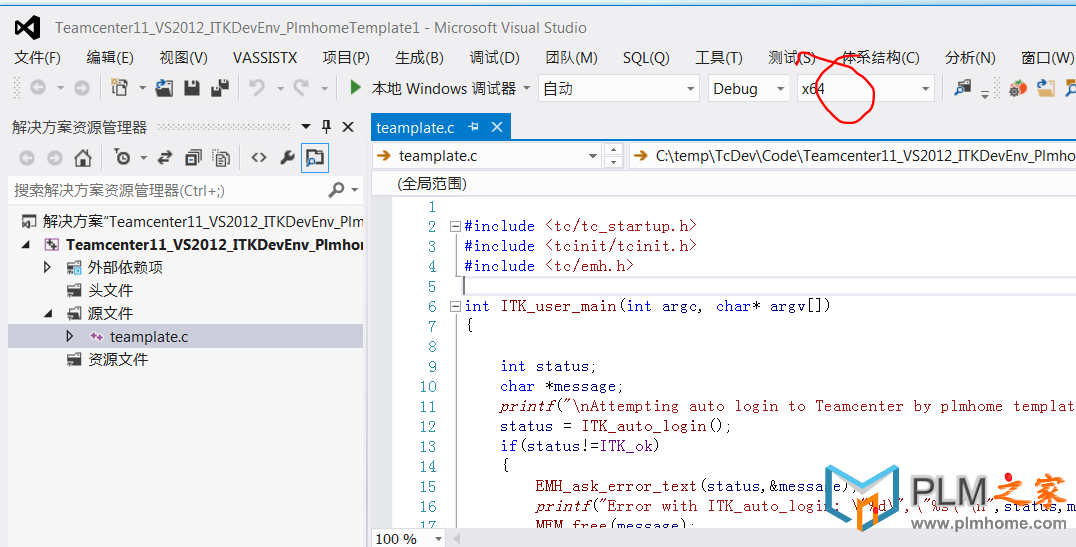The image size is (1076, 547).
Task: Click the tomato VASSISTX options icon
Action: pyautogui.click(x=1018, y=88)
